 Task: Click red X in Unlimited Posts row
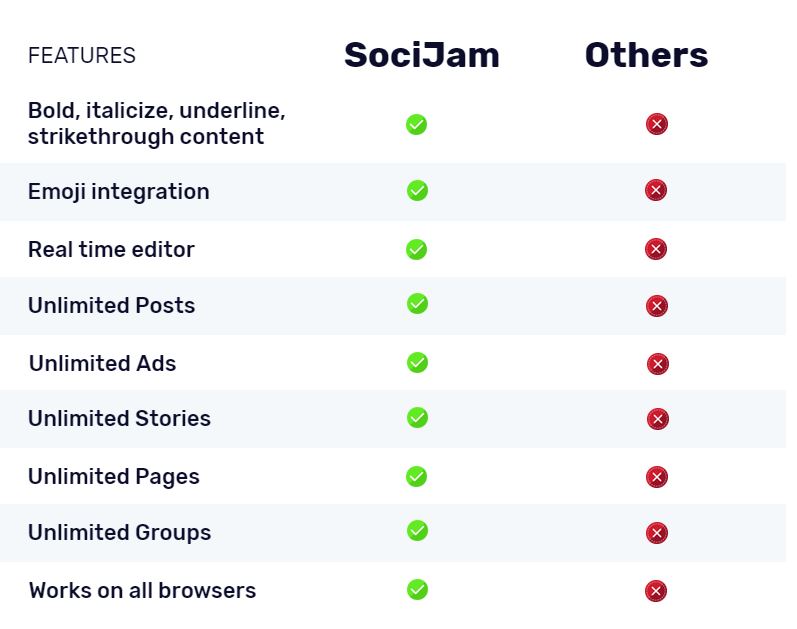pos(656,306)
